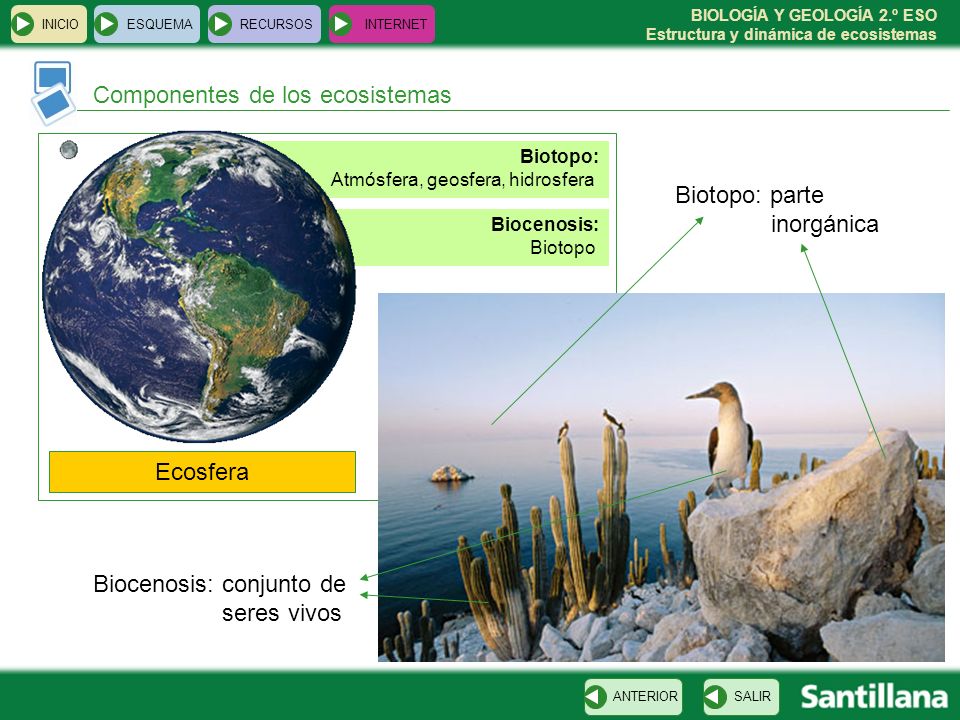Click the Earth globe image
This screenshot has width=960, height=720.
[199, 287]
